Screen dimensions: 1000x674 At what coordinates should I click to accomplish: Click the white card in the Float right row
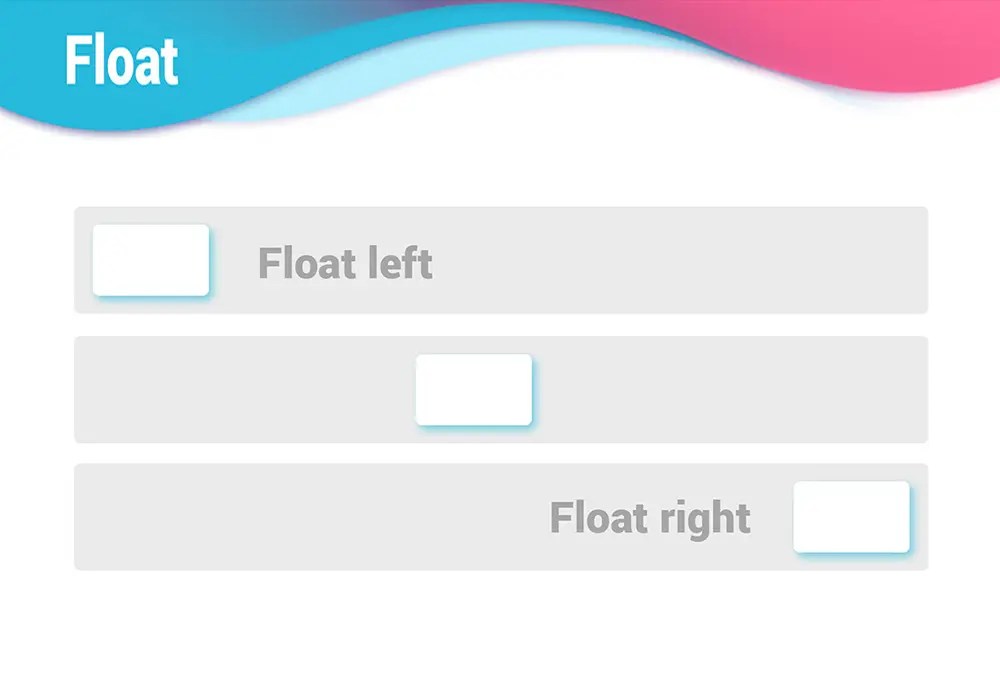click(x=849, y=518)
